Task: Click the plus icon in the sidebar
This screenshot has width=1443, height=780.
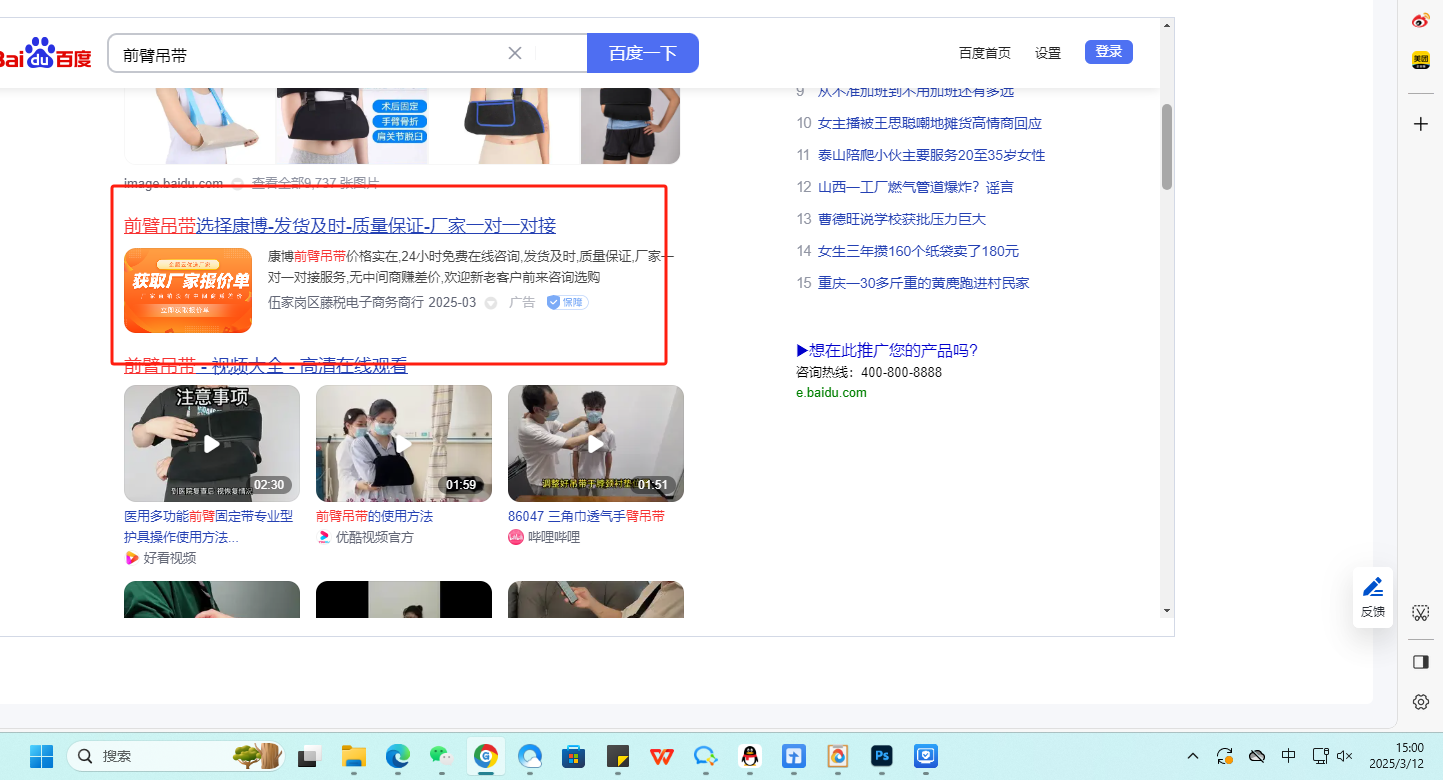Action: (1420, 124)
